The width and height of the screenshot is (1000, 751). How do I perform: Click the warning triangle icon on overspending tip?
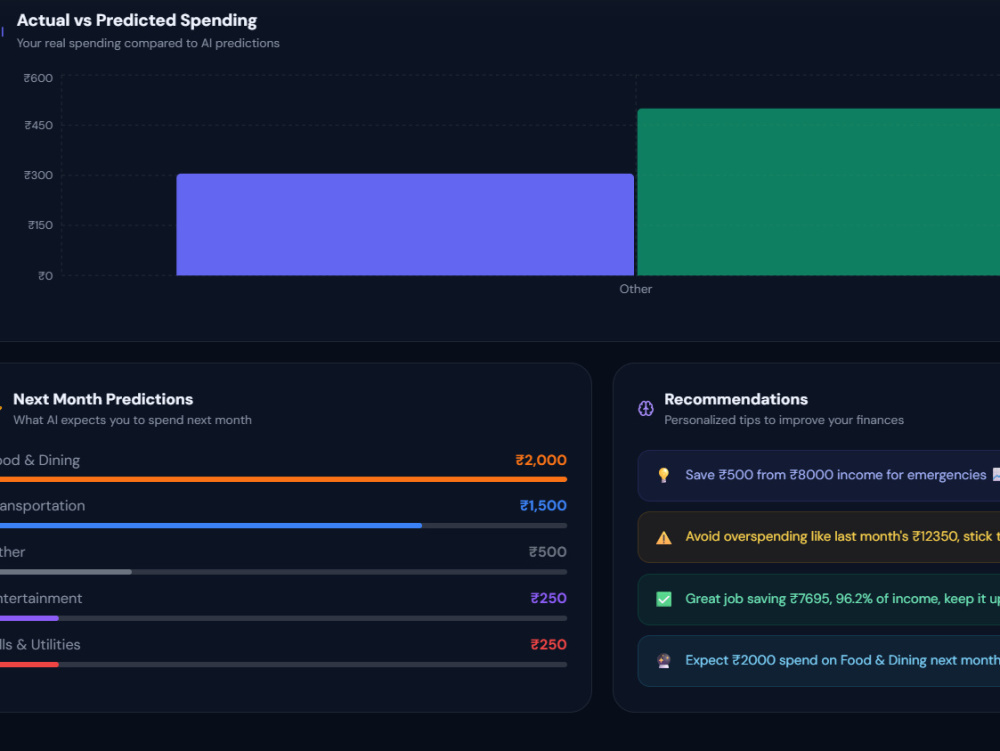(663, 537)
